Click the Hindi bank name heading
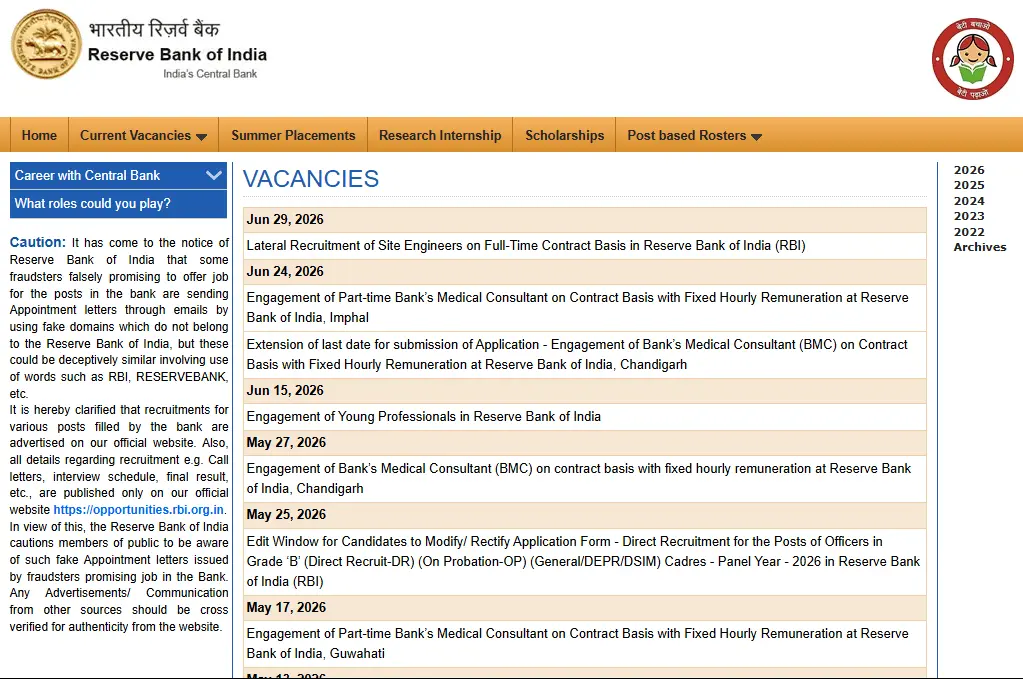1023x679 pixels. 154,29
